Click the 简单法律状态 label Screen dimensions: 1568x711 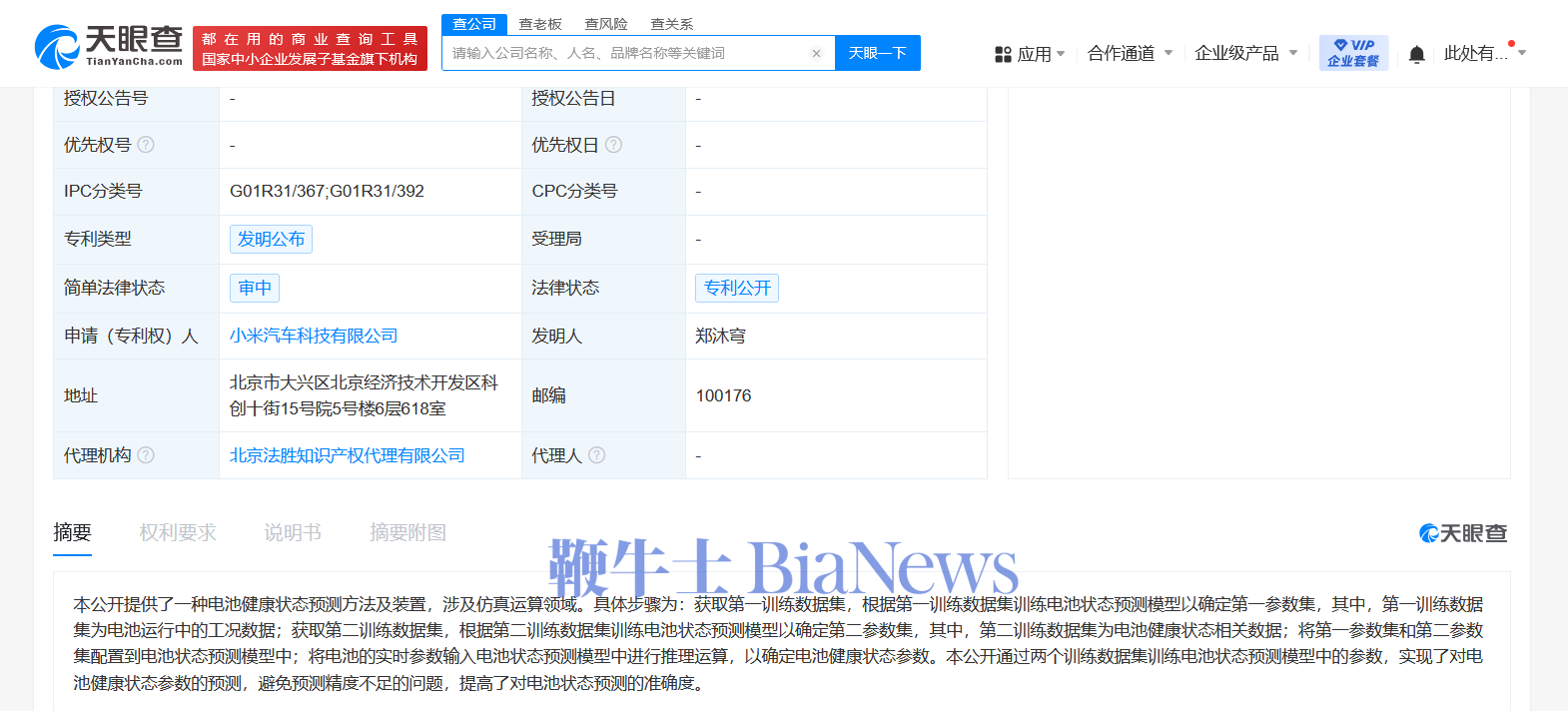pos(115,289)
